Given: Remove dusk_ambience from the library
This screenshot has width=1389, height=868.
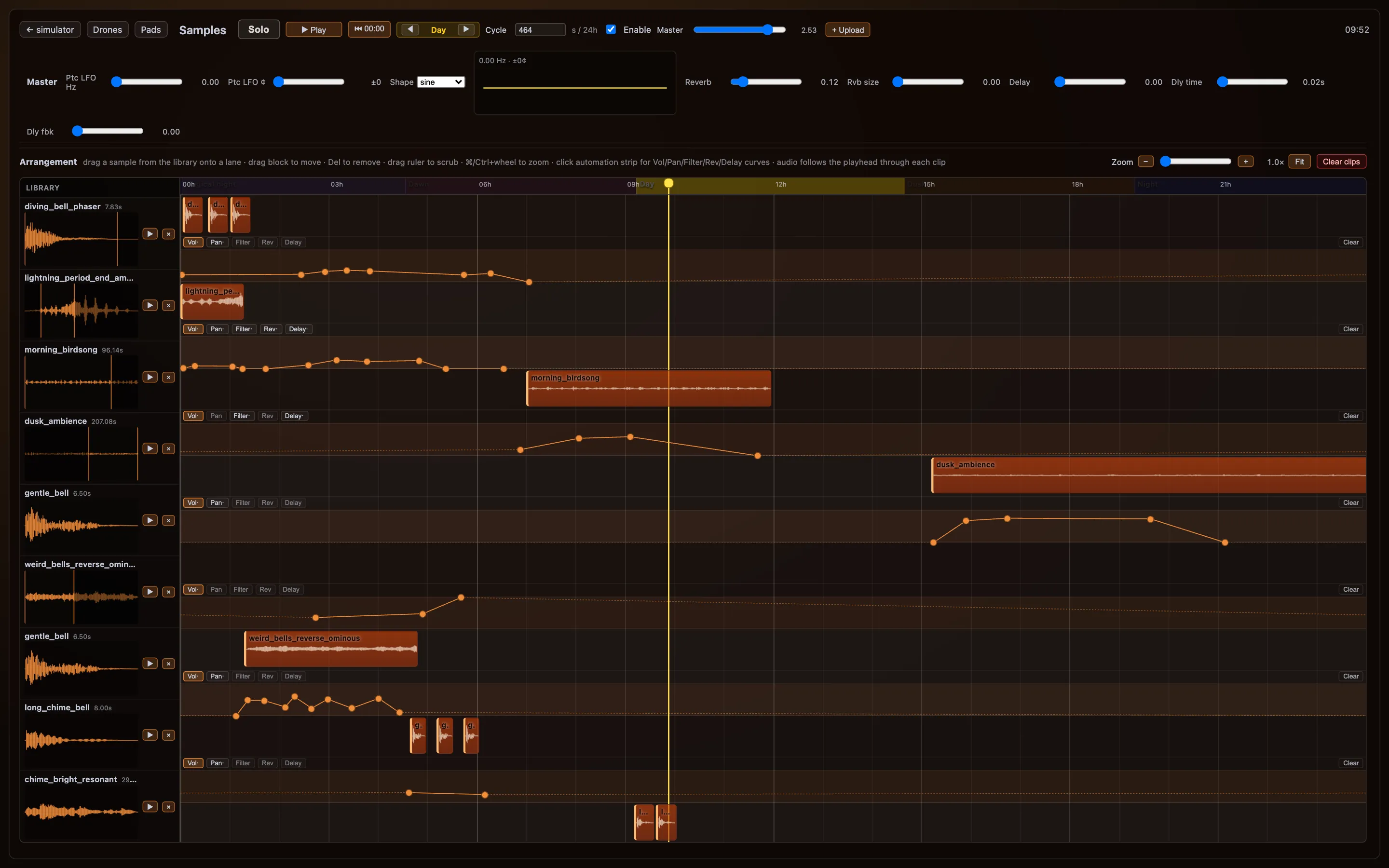Looking at the screenshot, I should click(168, 448).
